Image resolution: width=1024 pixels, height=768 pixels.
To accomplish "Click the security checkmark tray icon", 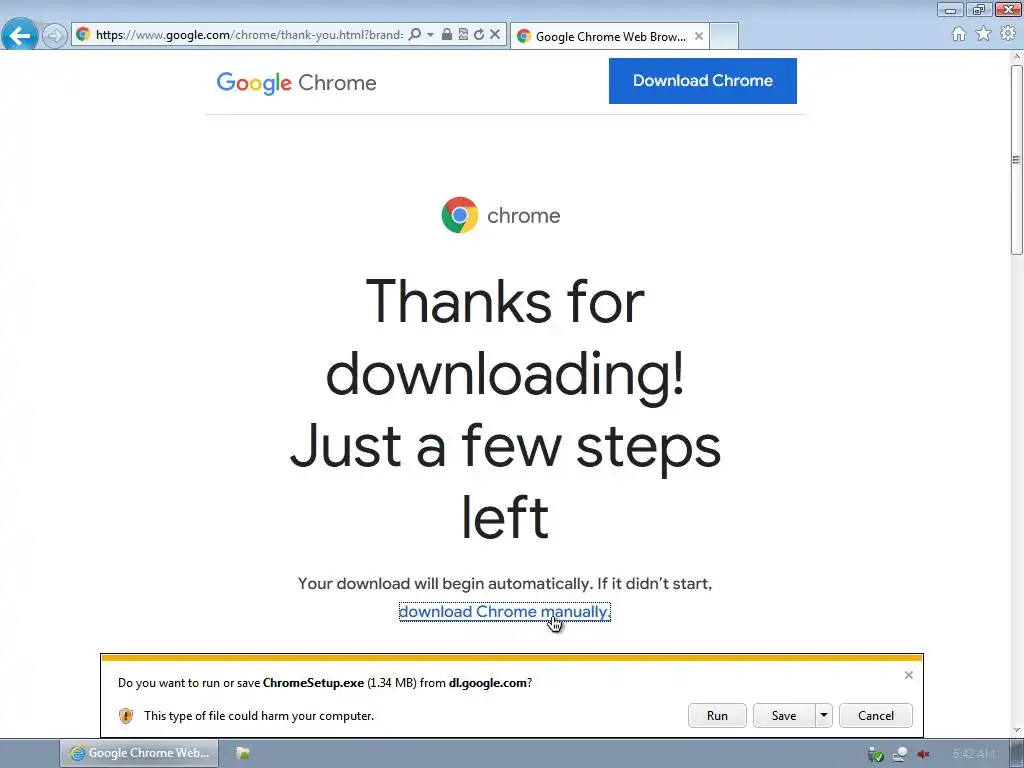I will click(x=876, y=754).
